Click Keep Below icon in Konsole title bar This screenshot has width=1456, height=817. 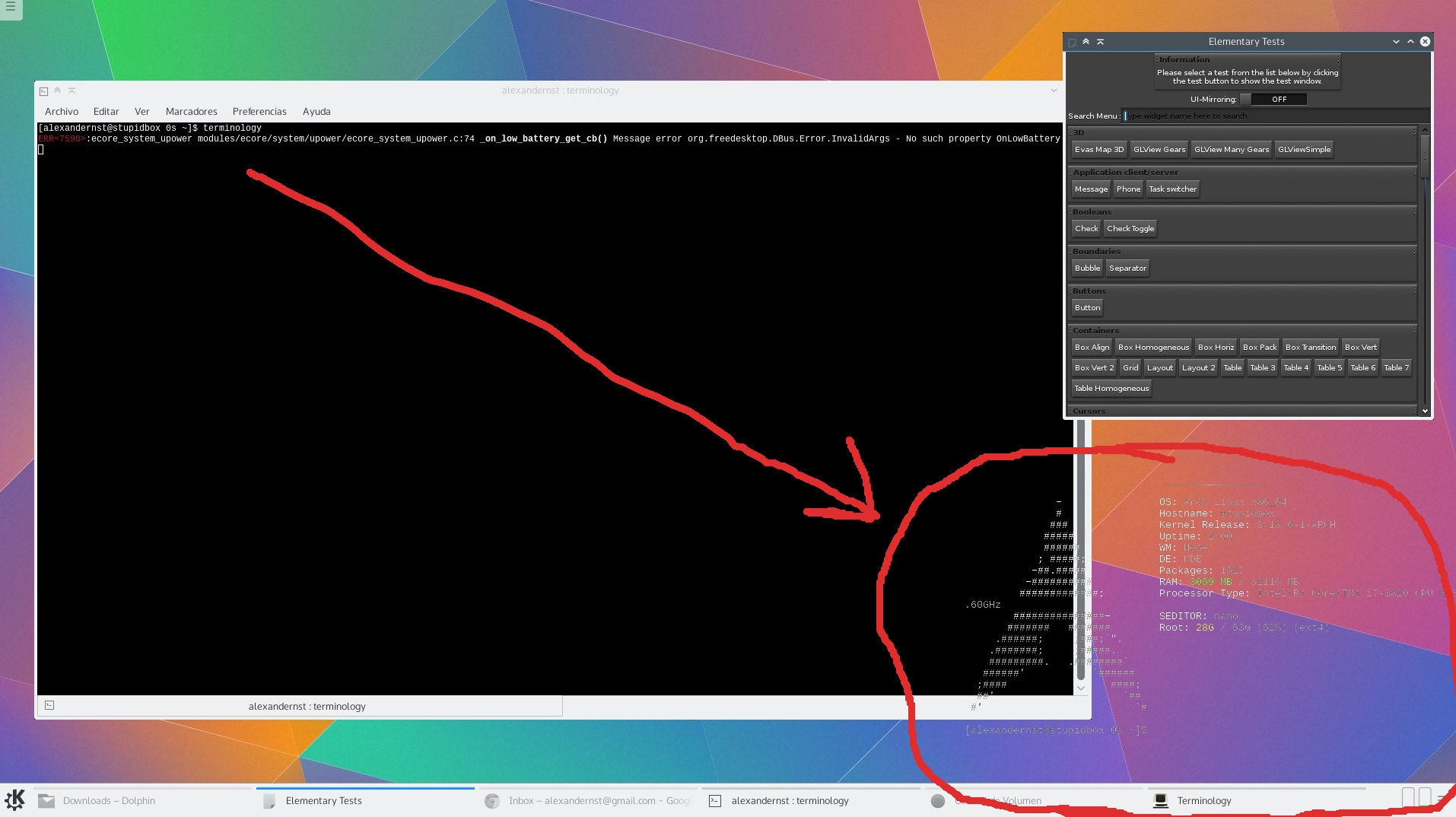(72, 91)
